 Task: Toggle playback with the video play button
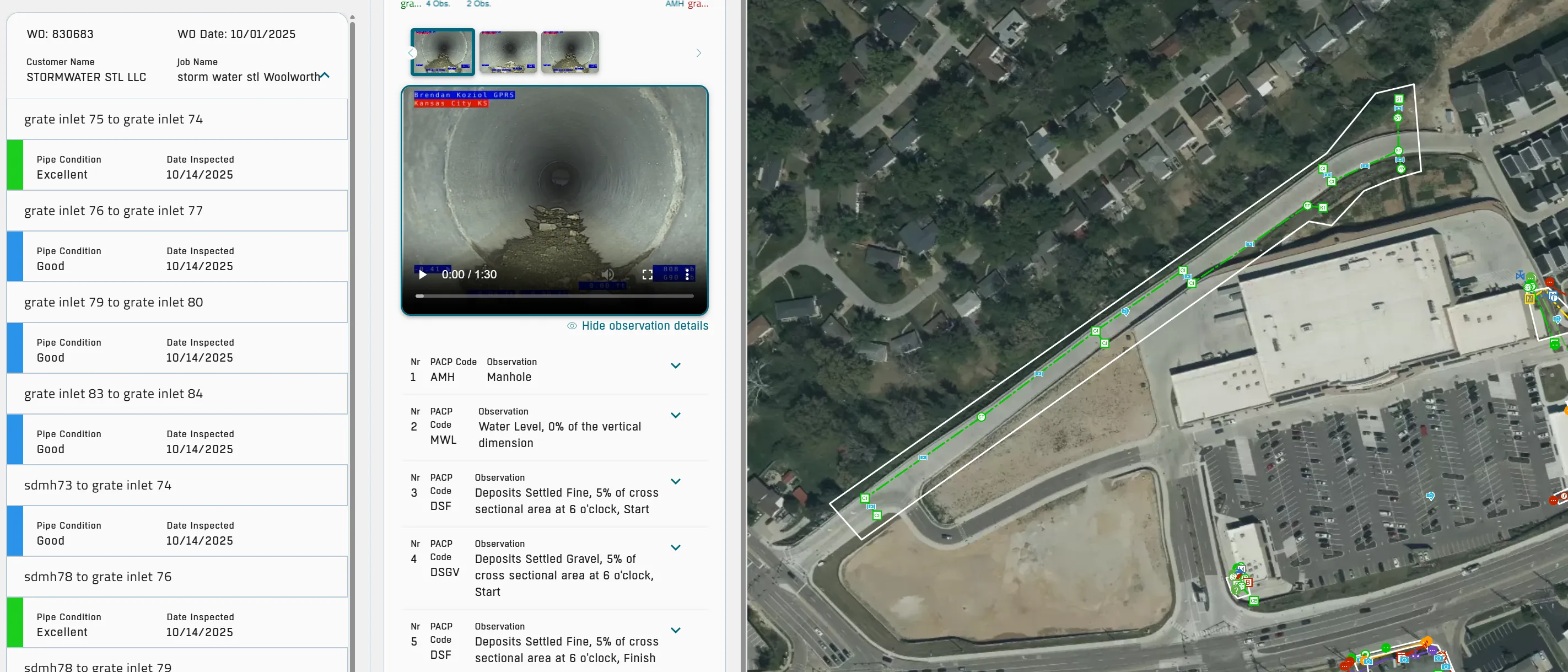422,275
